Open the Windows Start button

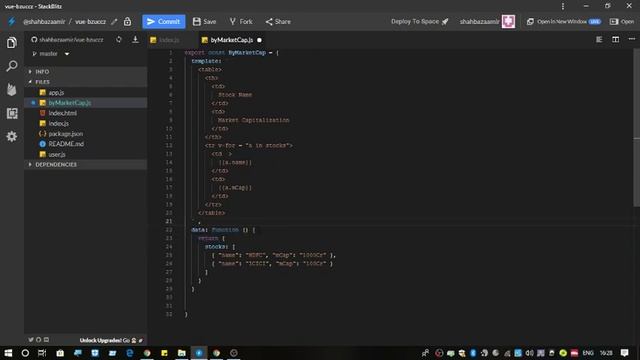coord(8,353)
